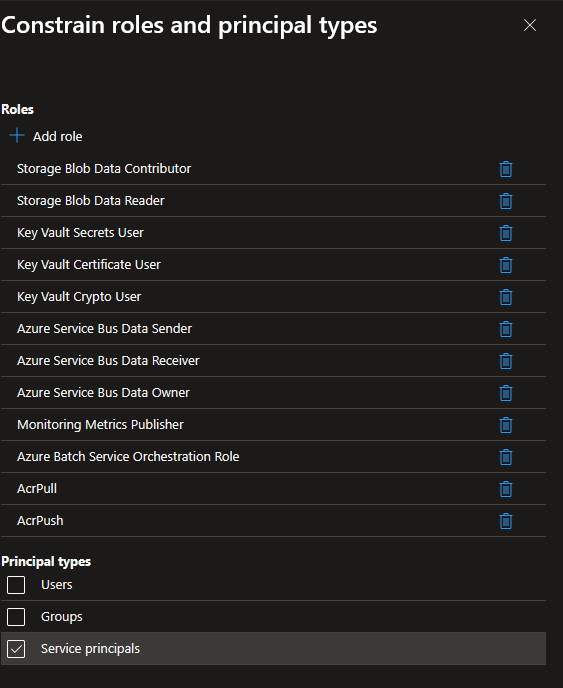Enable the Users principal type checkbox
Screen dimensions: 563x688
pyautogui.click(x=16, y=585)
